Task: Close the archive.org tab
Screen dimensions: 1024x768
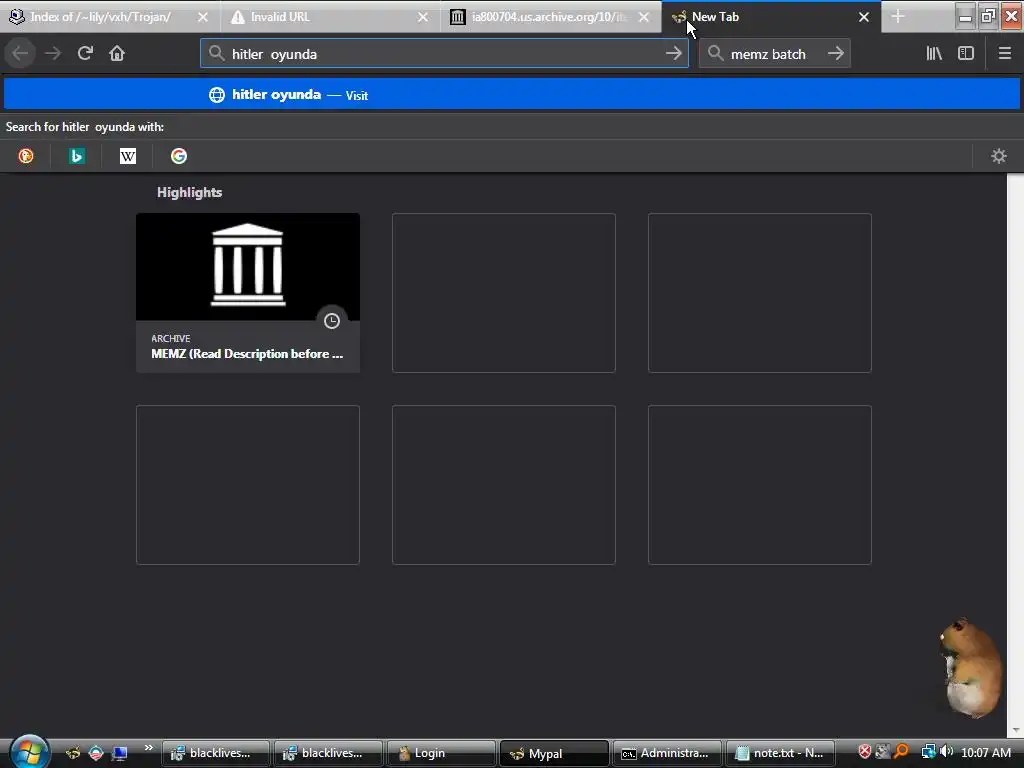Action: tap(644, 17)
